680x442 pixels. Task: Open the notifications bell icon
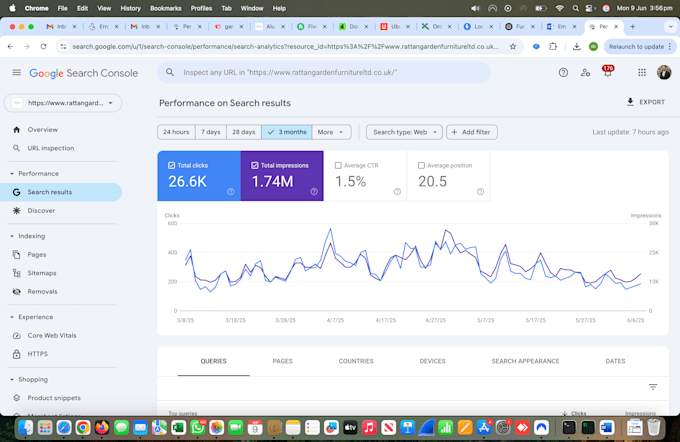tap(608, 72)
